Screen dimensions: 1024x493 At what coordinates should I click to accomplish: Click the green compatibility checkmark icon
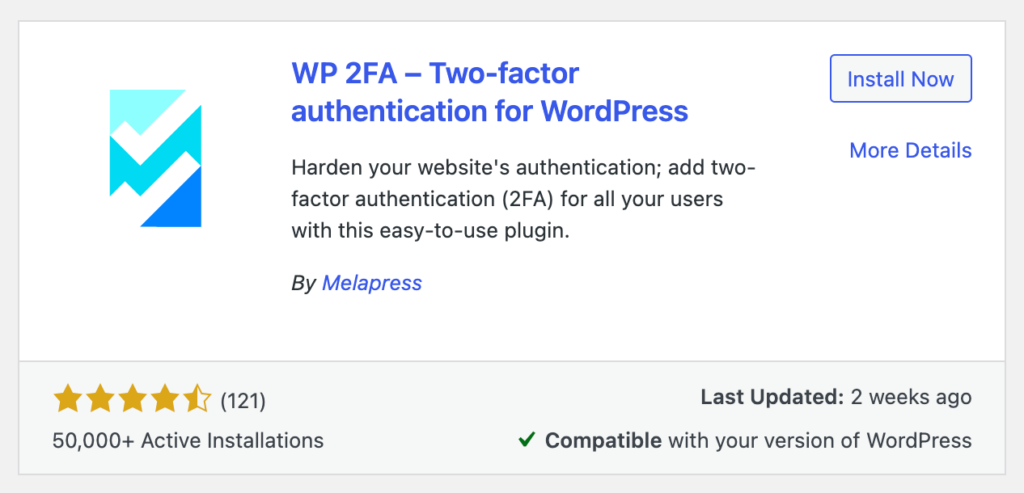tap(526, 440)
